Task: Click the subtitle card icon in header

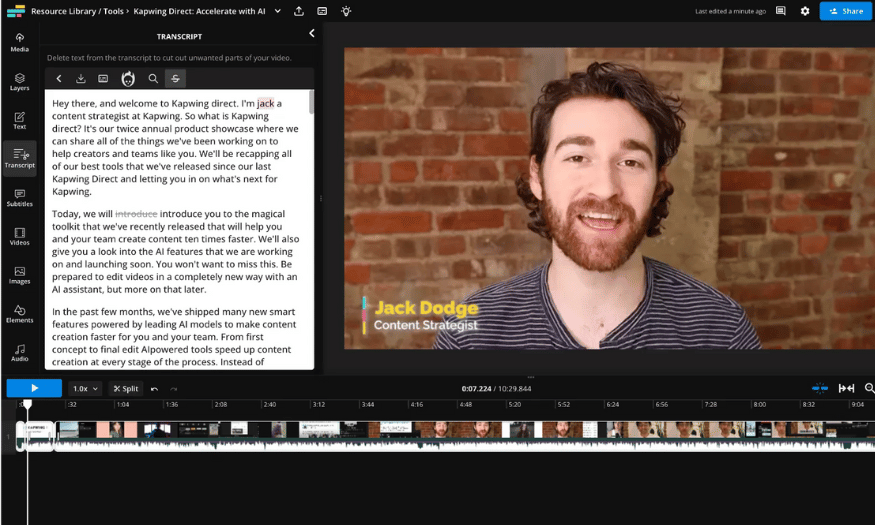Action: [x=322, y=11]
